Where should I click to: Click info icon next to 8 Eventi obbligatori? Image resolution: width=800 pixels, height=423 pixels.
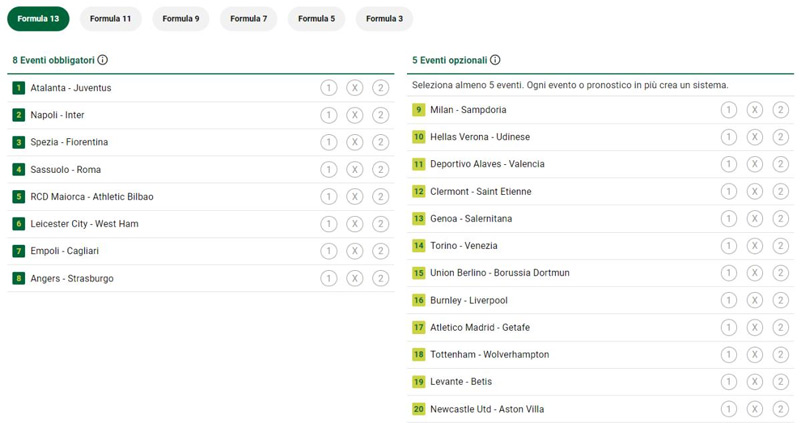click(x=103, y=60)
